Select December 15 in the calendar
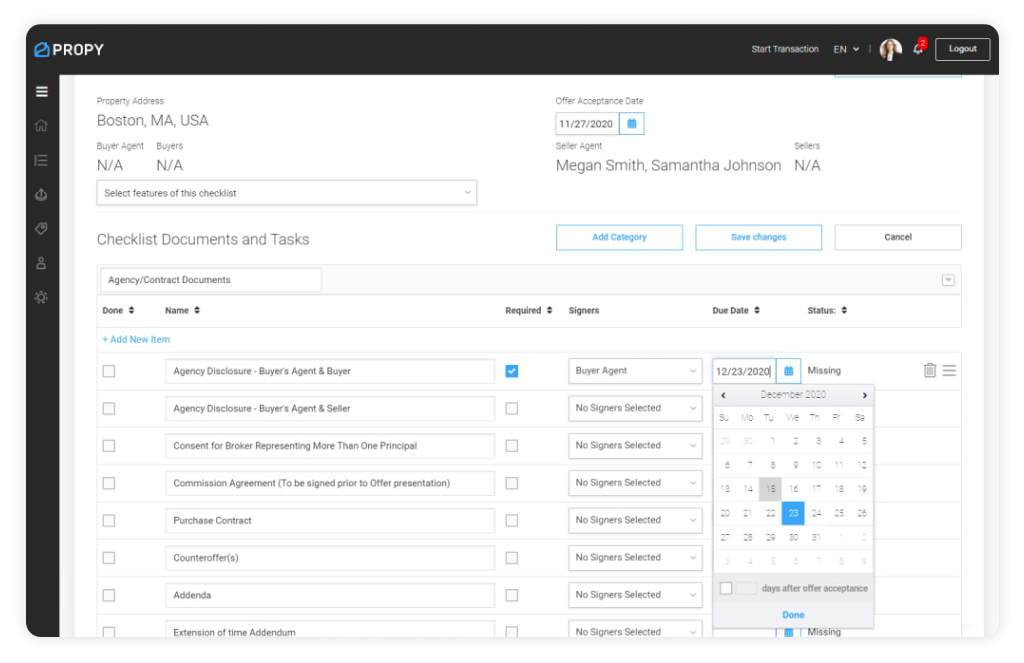This screenshot has width=1024, height=663. pyautogui.click(x=770, y=489)
